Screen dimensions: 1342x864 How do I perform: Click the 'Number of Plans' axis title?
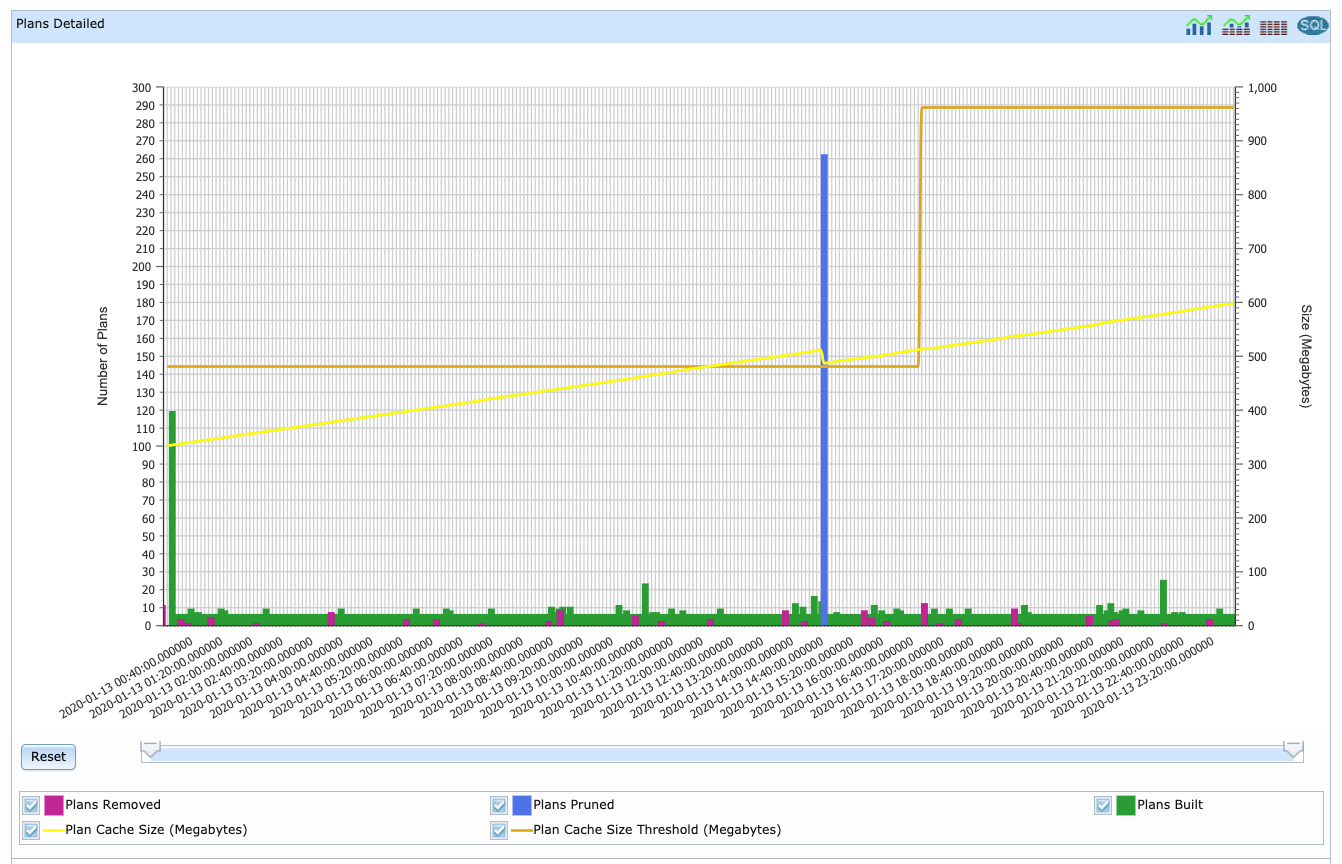(x=102, y=356)
